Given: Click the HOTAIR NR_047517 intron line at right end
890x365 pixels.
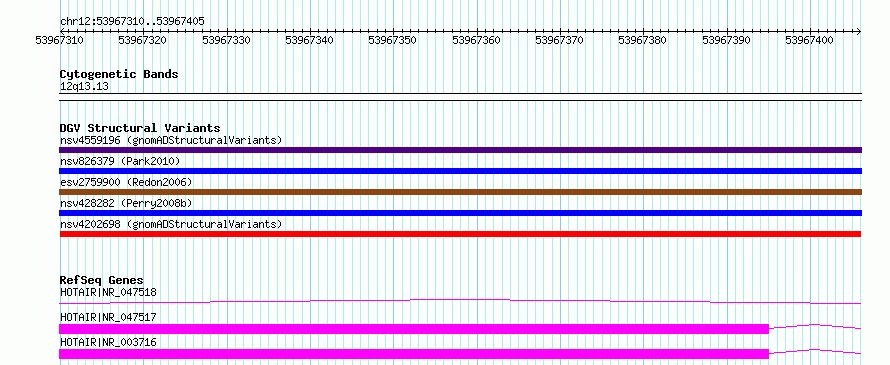Looking at the screenshot, I should tap(815, 326).
